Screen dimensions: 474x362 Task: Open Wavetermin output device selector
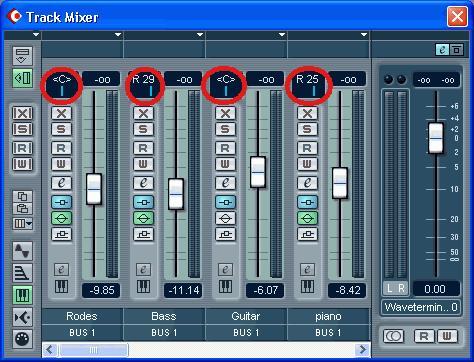coord(421,307)
